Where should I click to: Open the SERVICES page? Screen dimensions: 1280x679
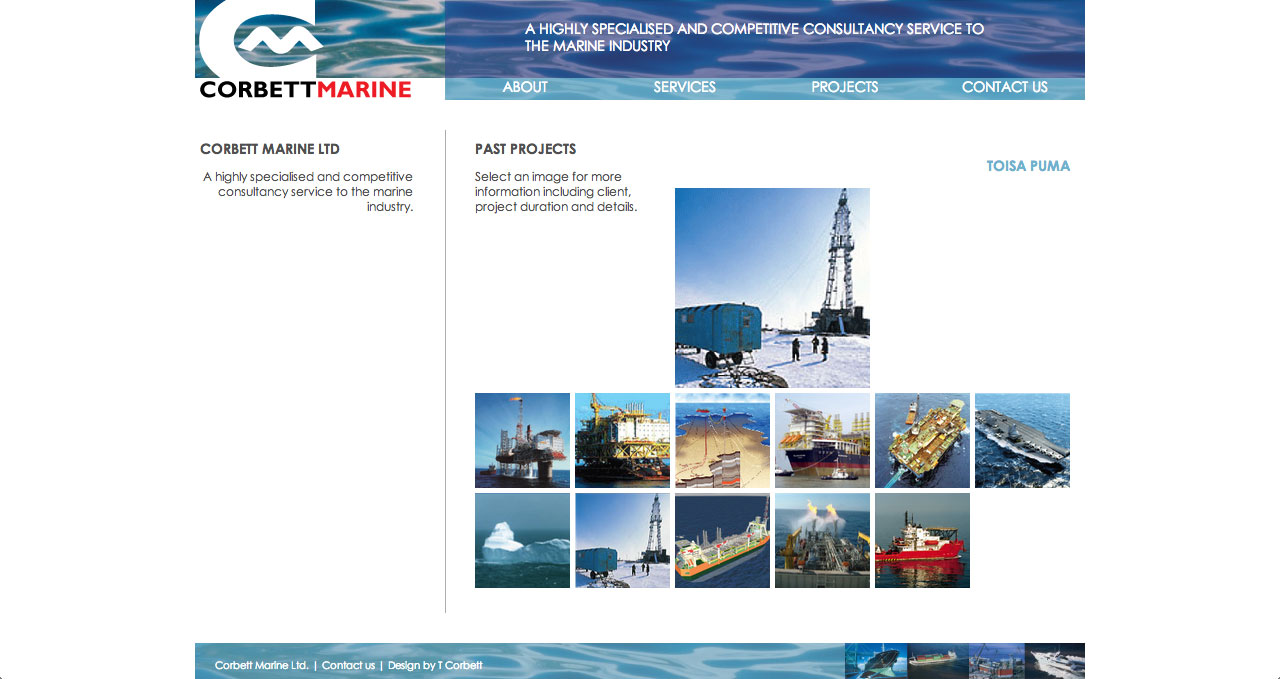tap(684, 88)
